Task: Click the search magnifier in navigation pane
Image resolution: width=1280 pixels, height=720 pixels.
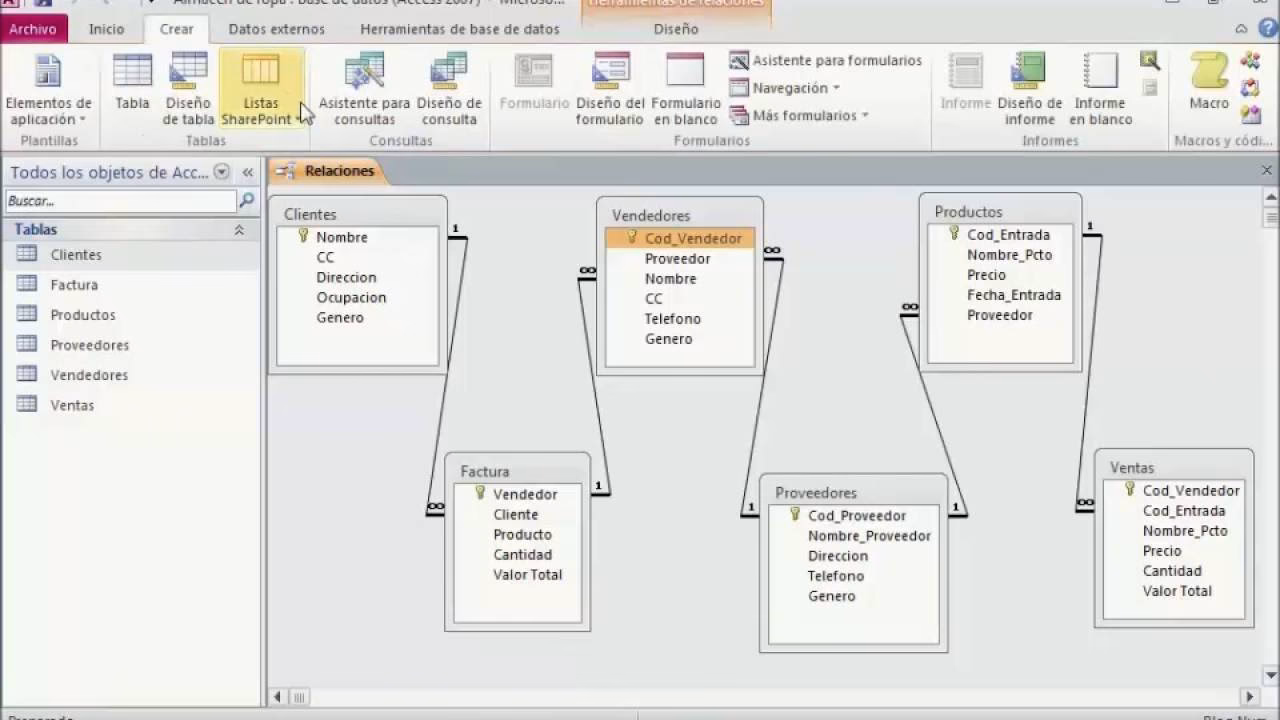Action: coord(246,201)
